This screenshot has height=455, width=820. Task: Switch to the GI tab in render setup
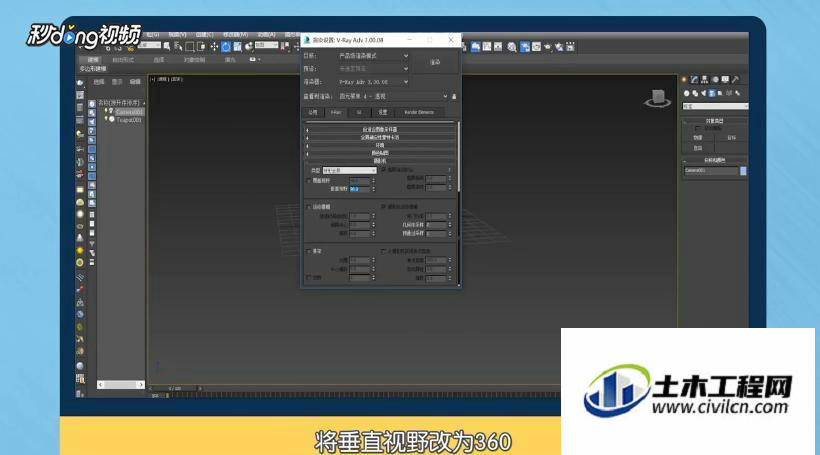[x=359, y=112]
